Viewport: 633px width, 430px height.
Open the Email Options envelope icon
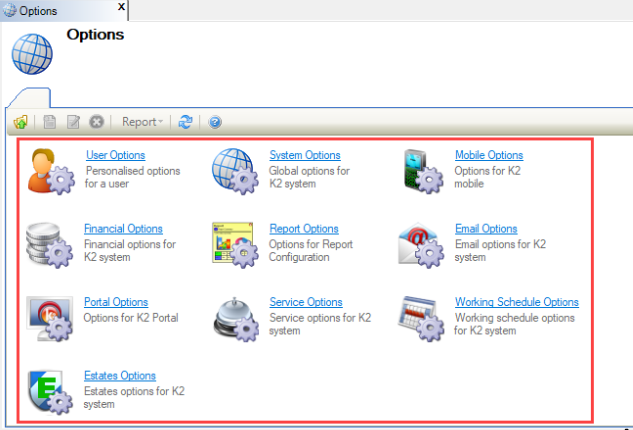click(x=421, y=245)
